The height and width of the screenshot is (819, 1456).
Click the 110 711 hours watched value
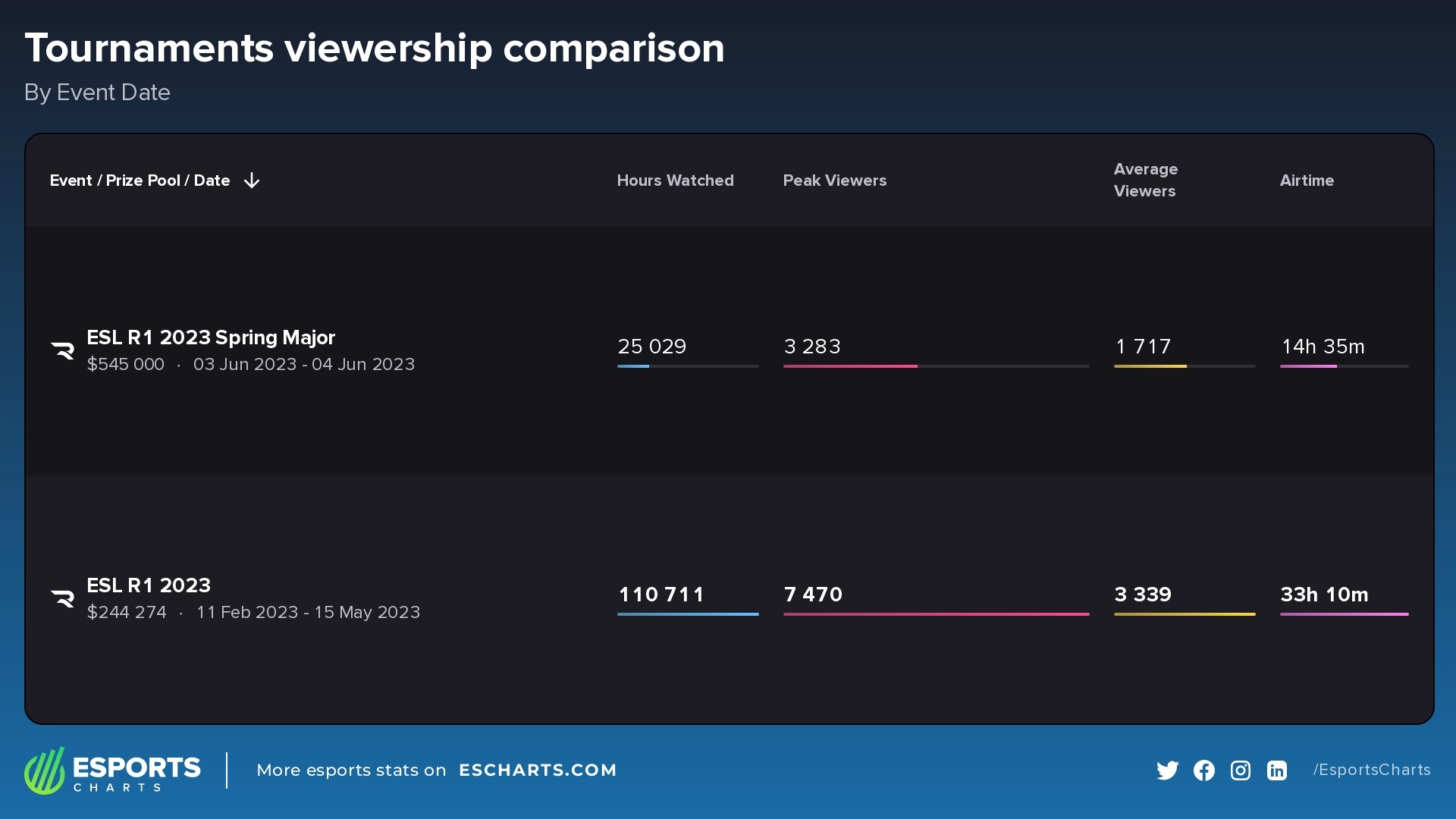pos(661,595)
